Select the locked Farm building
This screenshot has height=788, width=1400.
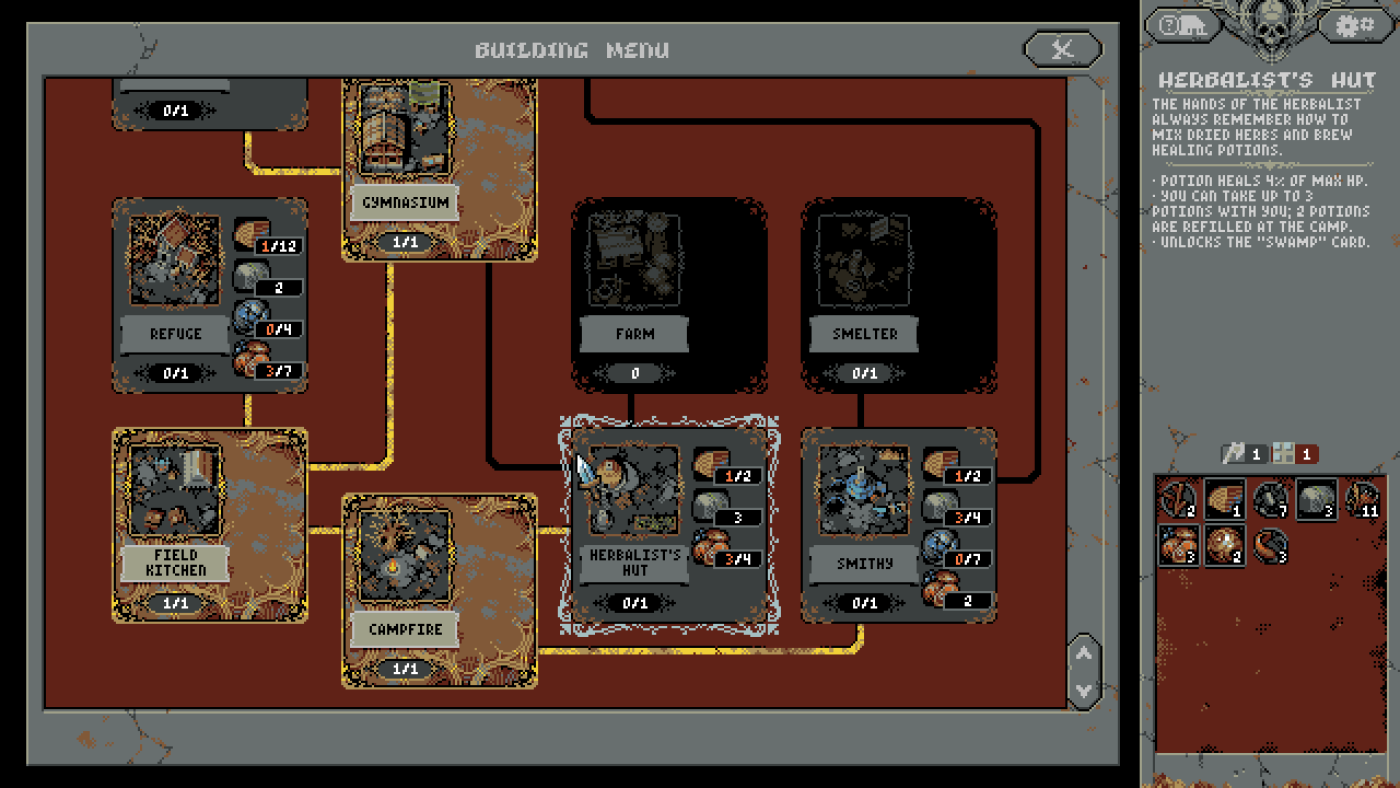click(669, 295)
